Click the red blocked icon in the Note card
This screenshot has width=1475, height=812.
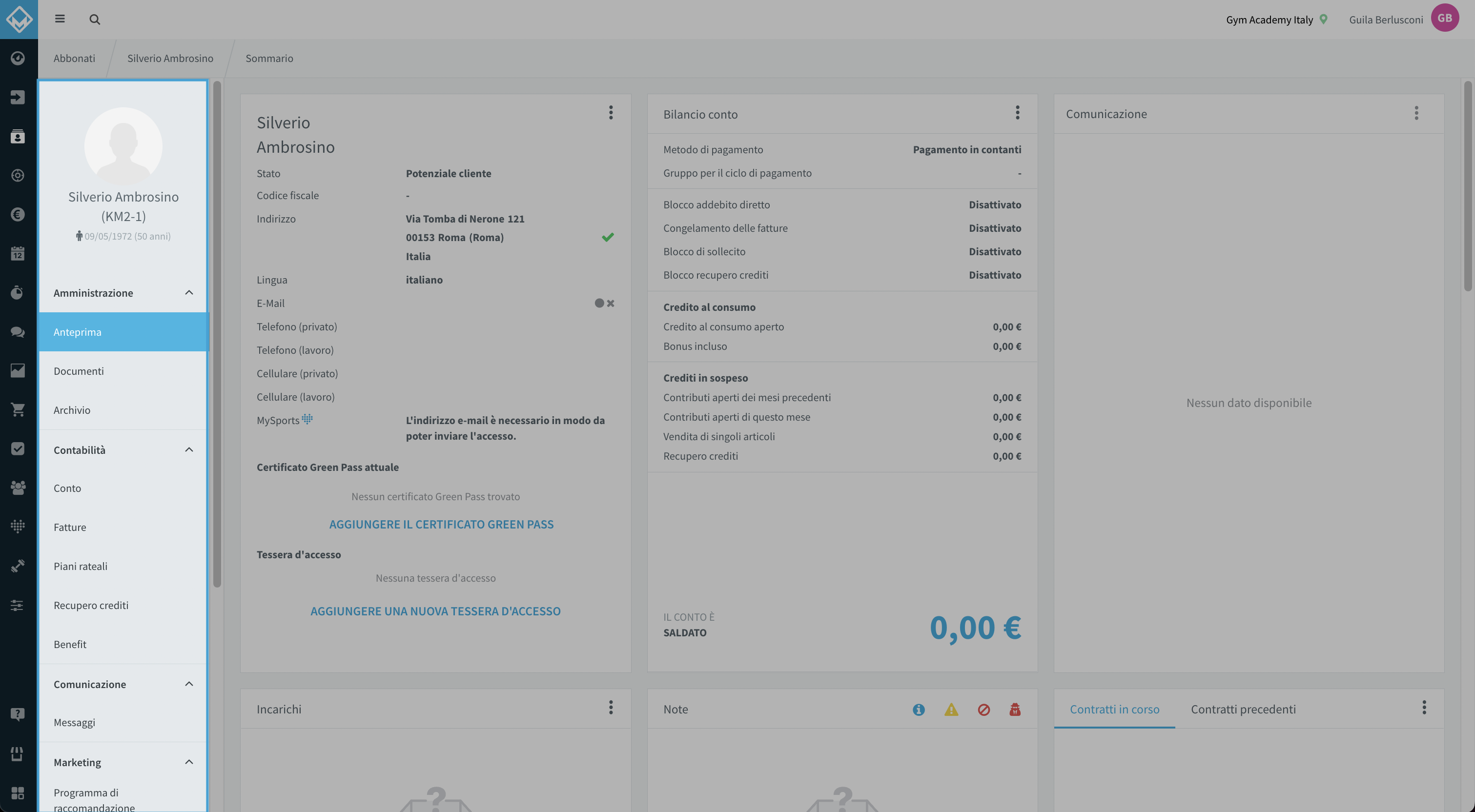point(983,710)
